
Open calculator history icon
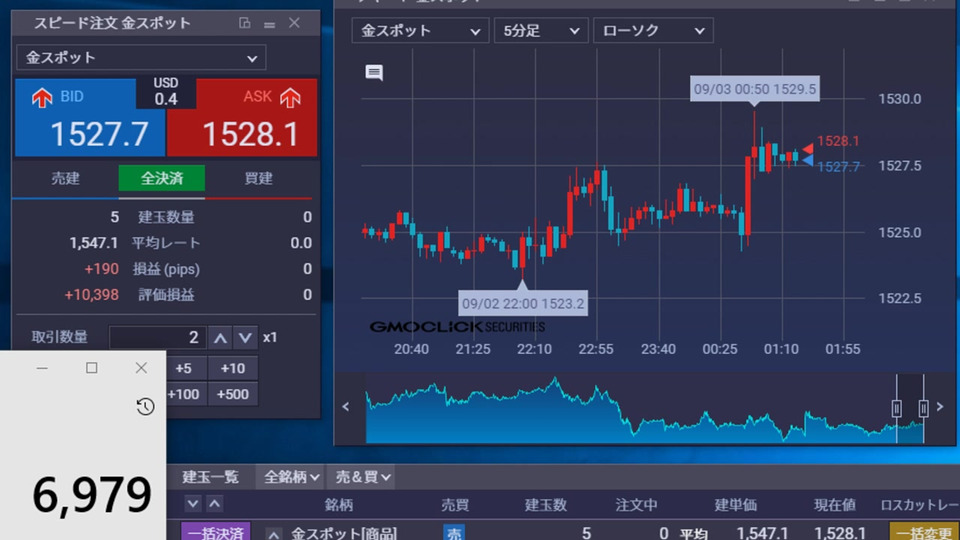coord(145,407)
